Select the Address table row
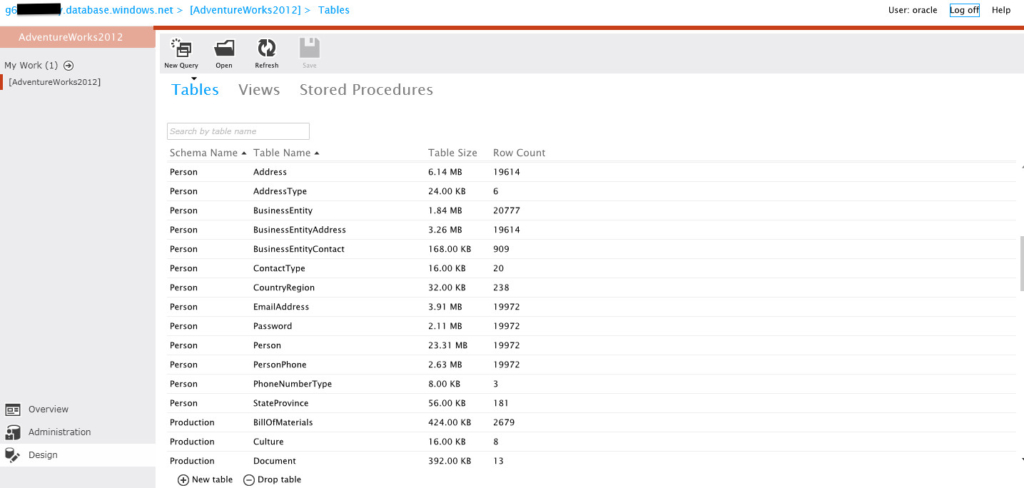Viewport: 1024px width, 488px height. coord(592,172)
